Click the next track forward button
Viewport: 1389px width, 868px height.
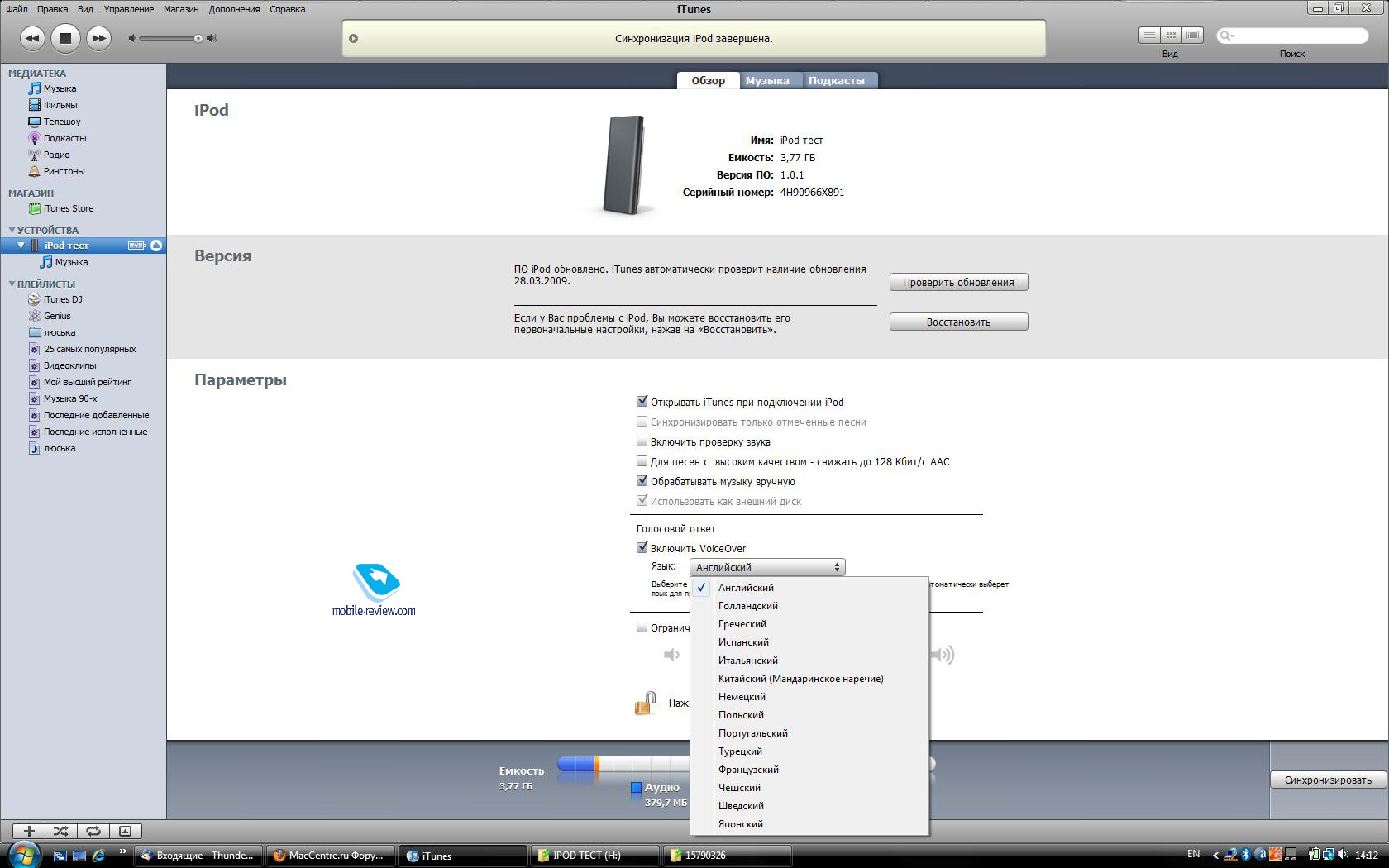click(x=98, y=38)
